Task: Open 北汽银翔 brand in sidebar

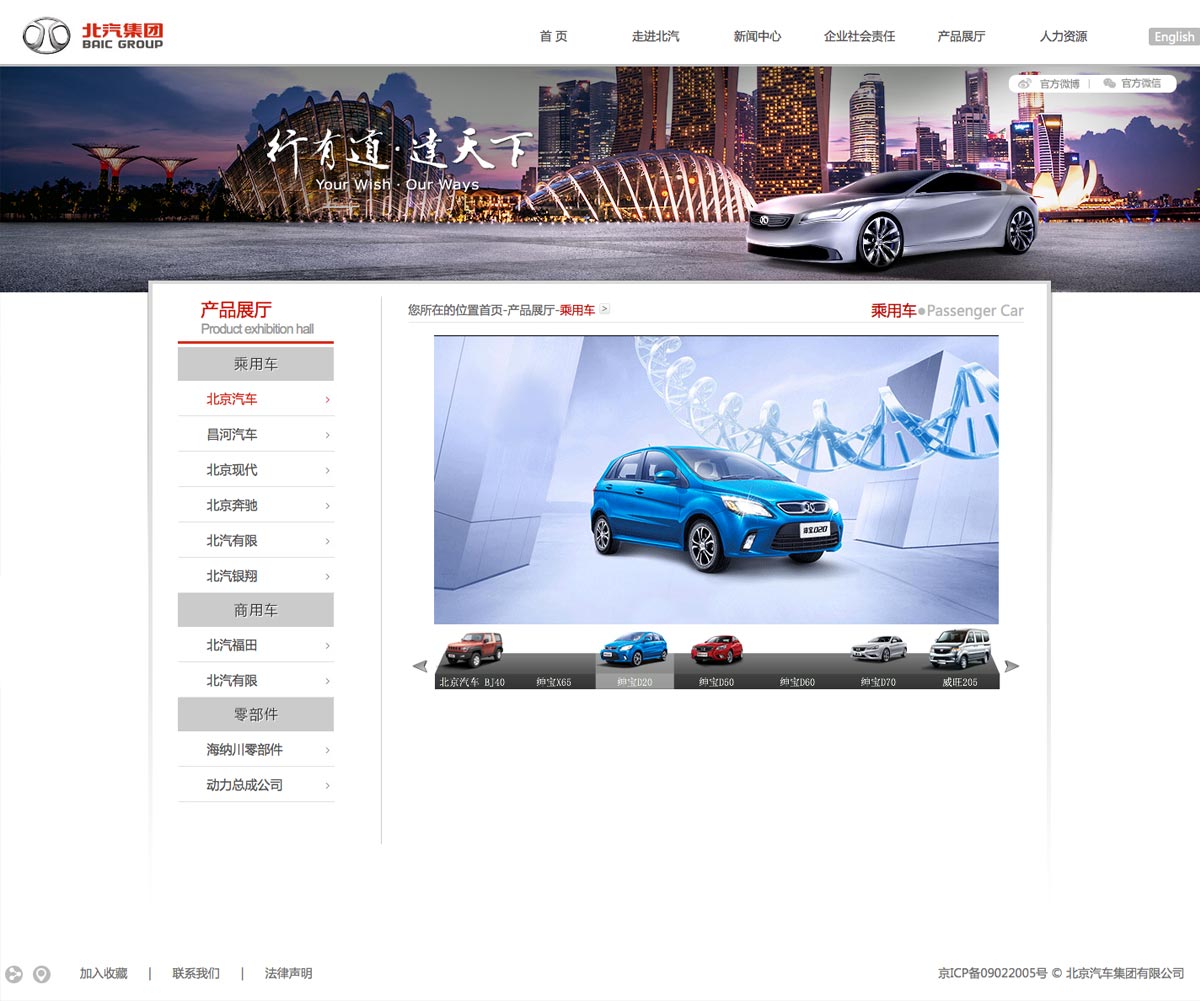Action: point(232,576)
